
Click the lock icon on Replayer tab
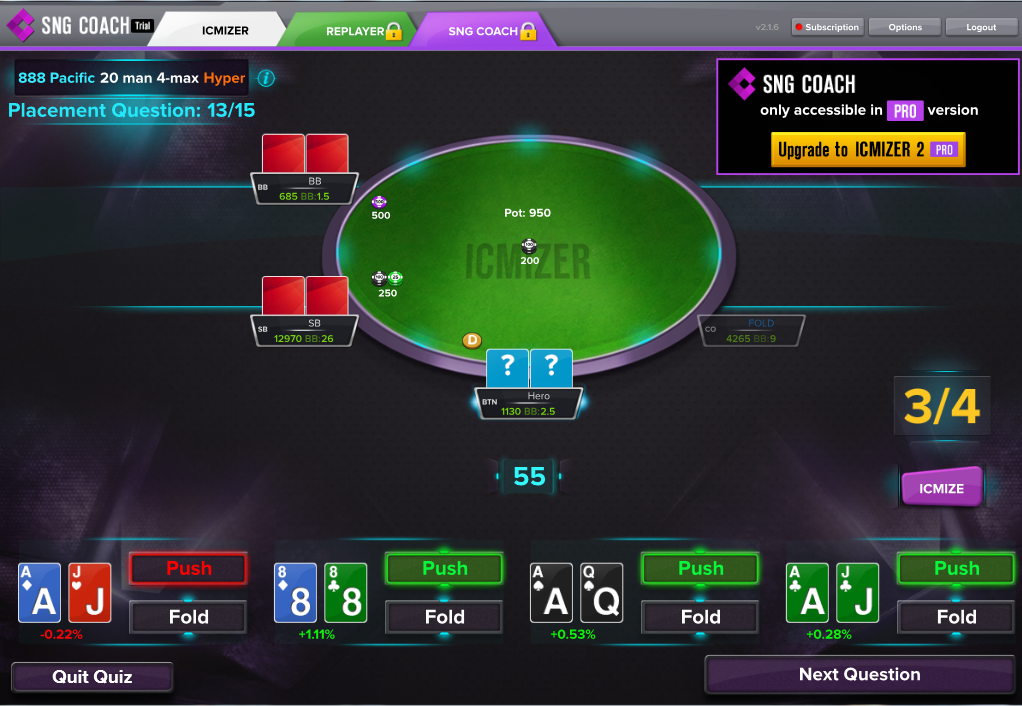[x=394, y=31]
